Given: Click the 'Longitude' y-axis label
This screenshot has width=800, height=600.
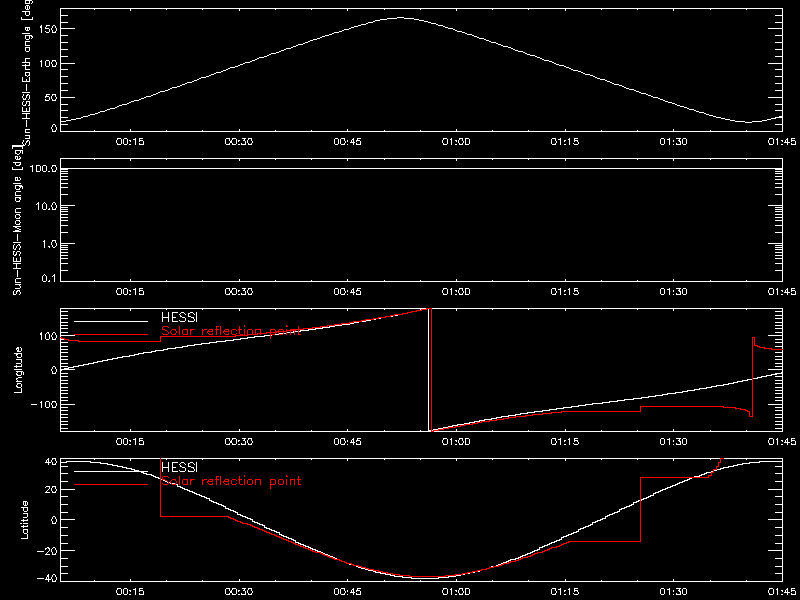Looking at the screenshot, I should click(x=18, y=369).
